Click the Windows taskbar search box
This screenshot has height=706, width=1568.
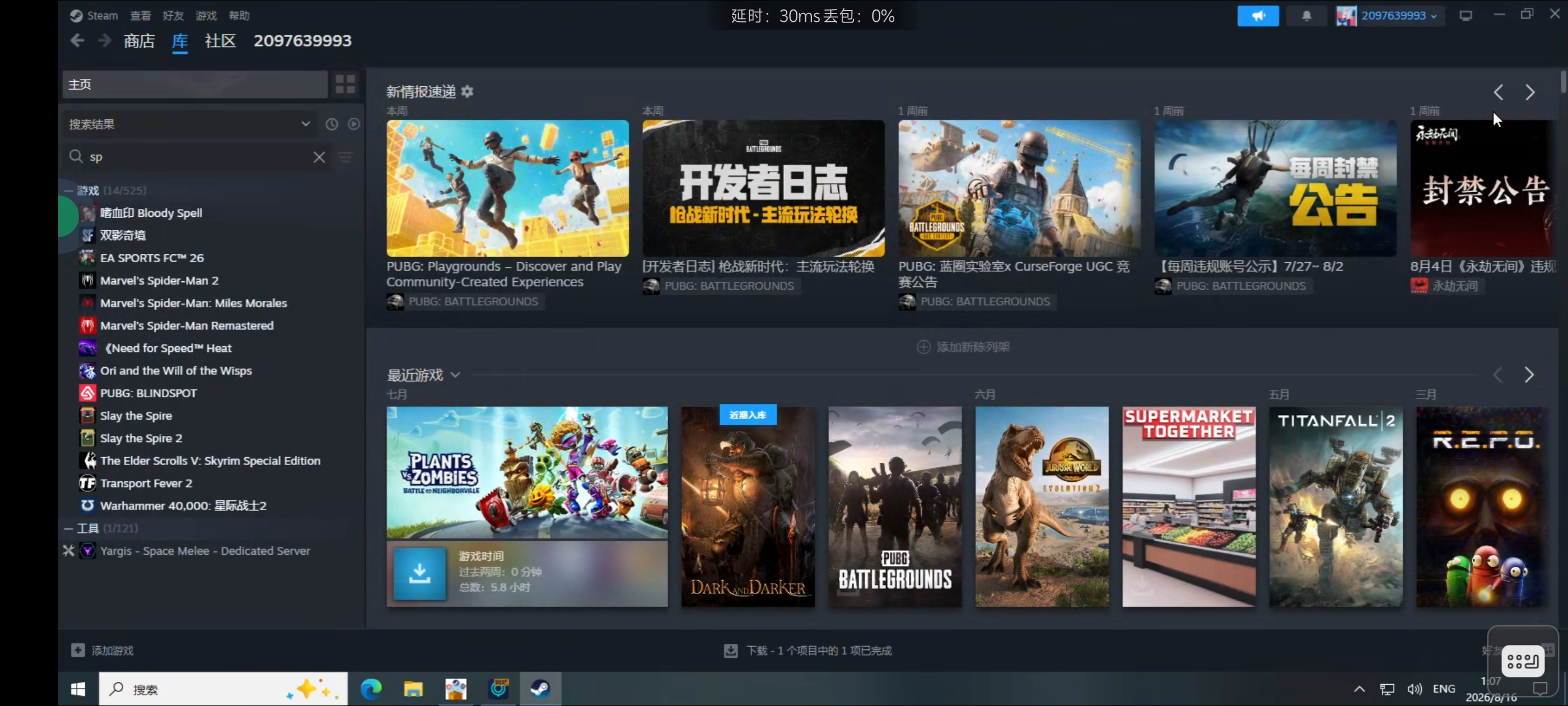(223, 689)
